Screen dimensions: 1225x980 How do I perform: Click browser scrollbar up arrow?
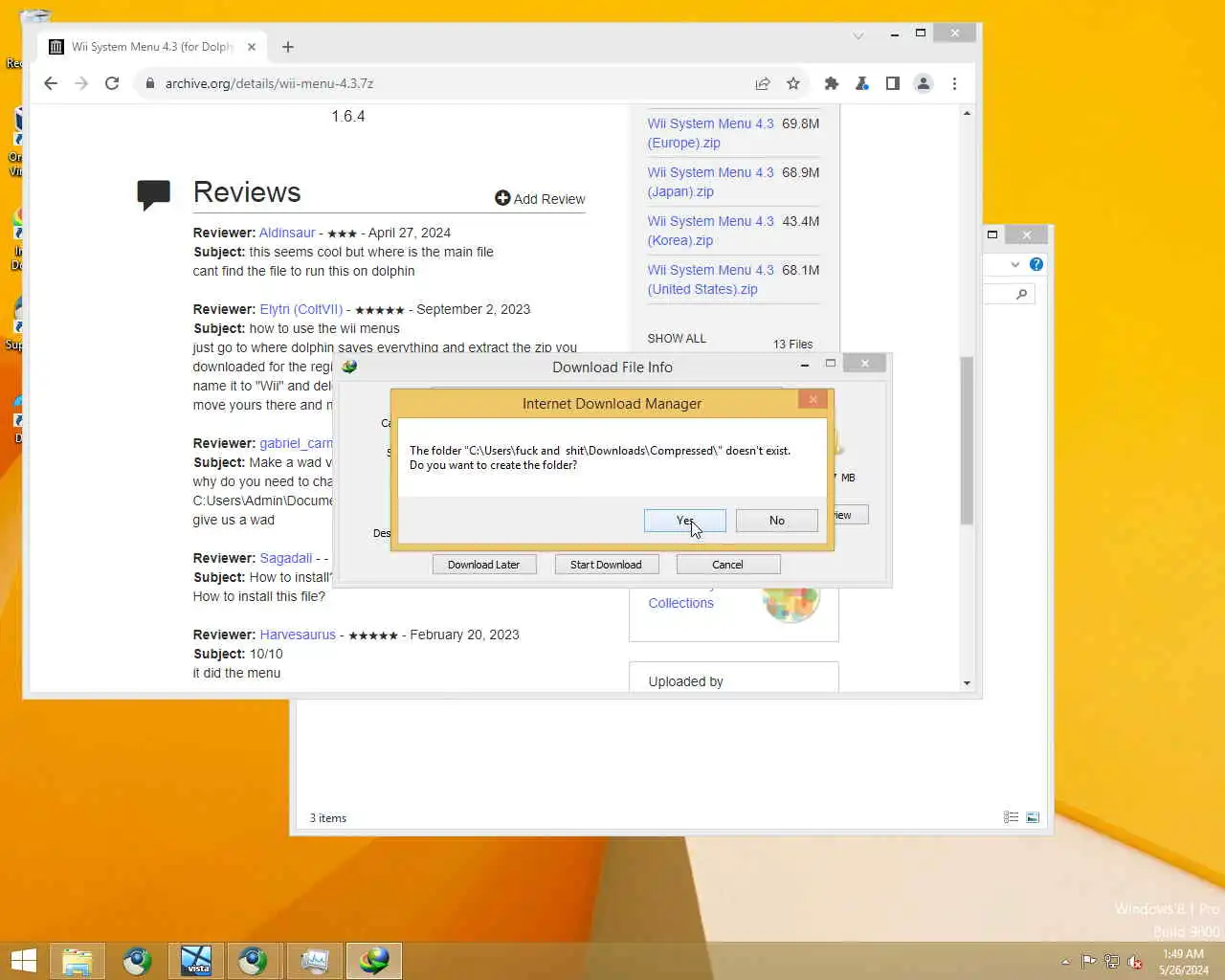(967, 113)
